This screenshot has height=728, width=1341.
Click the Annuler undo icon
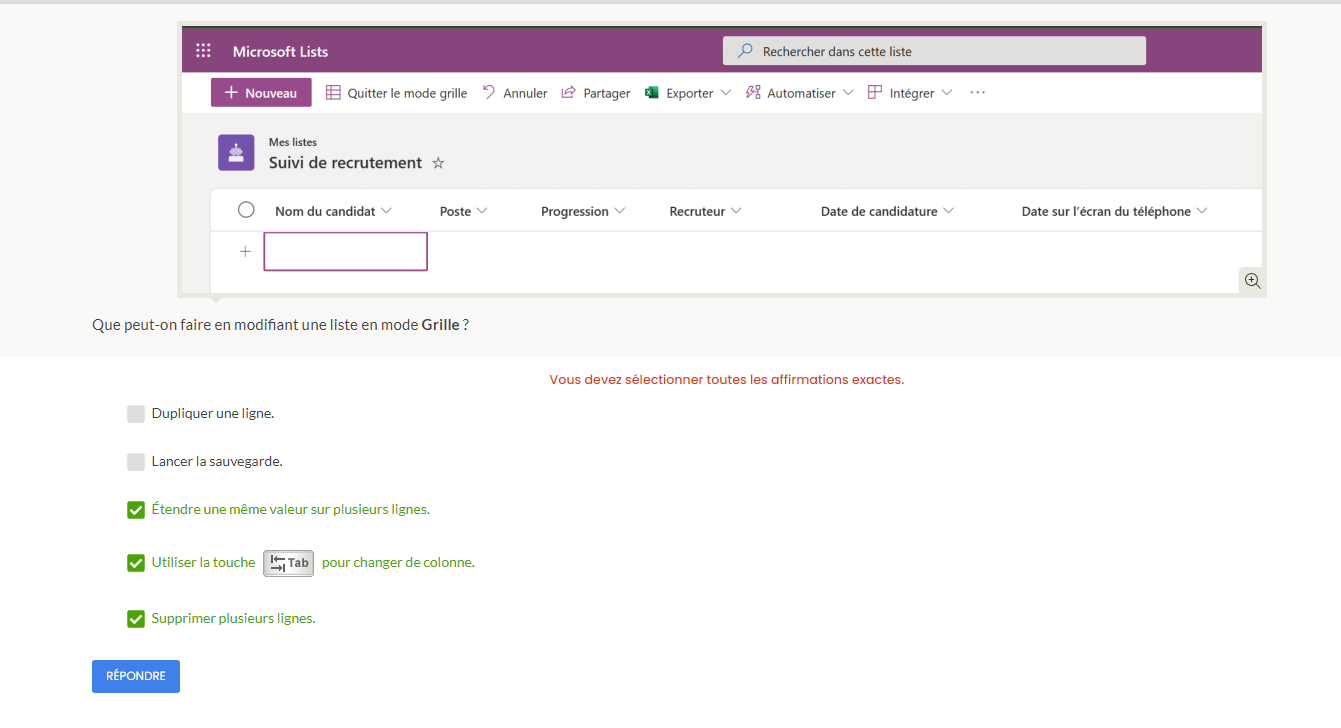tap(489, 93)
